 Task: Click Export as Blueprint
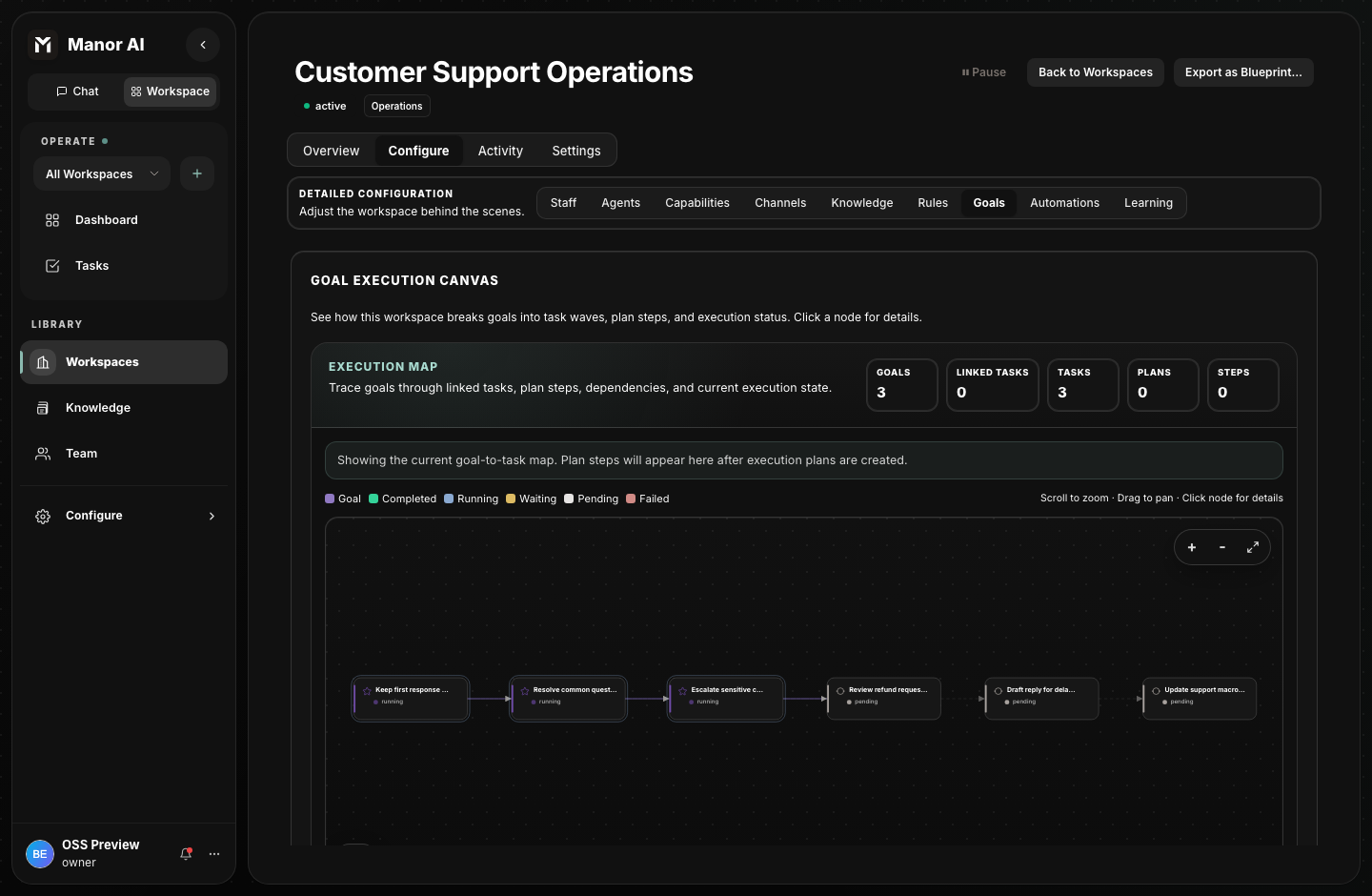click(1243, 72)
